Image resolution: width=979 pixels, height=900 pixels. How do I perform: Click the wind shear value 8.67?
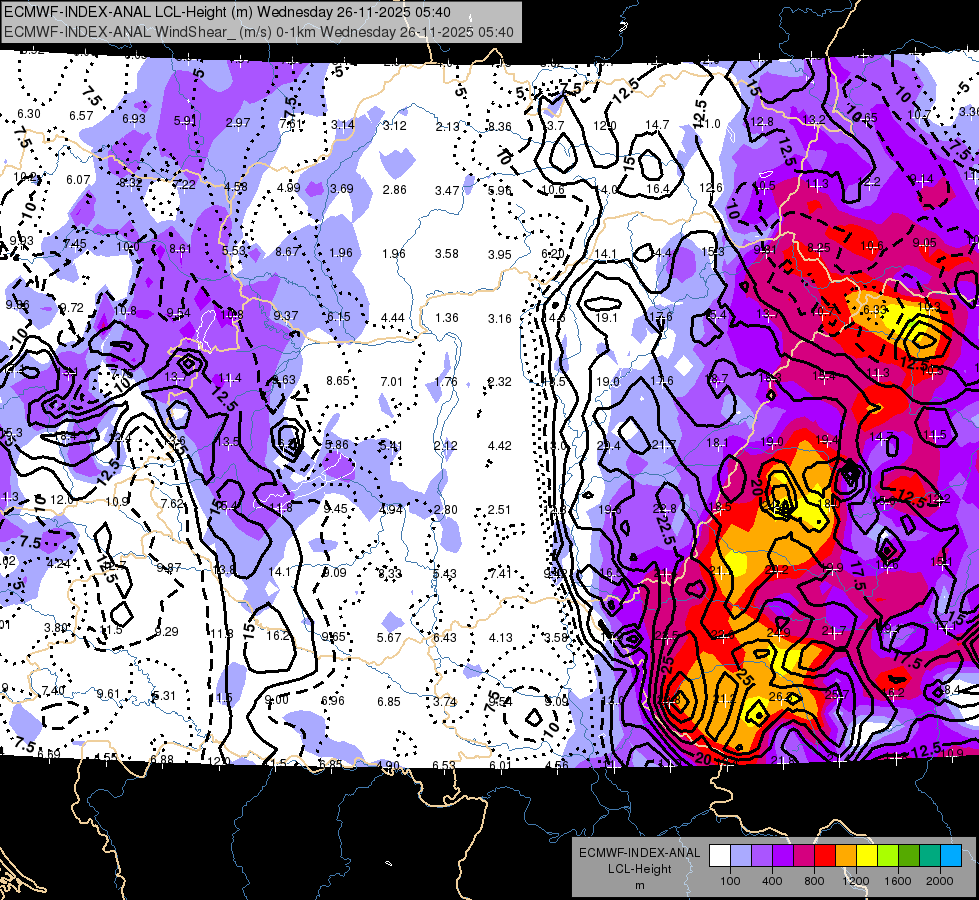point(287,252)
